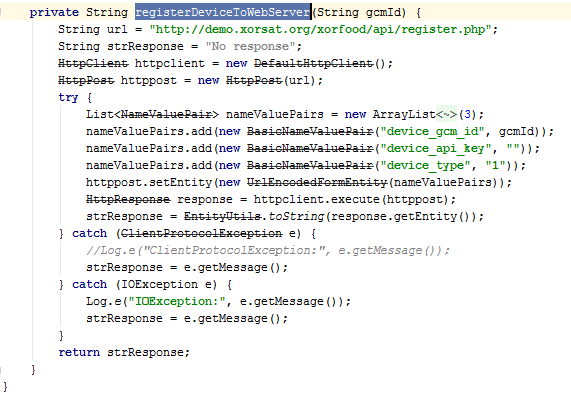Click the "device_gcm_id" string
The height and width of the screenshot is (409, 571).
click(432, 131)
